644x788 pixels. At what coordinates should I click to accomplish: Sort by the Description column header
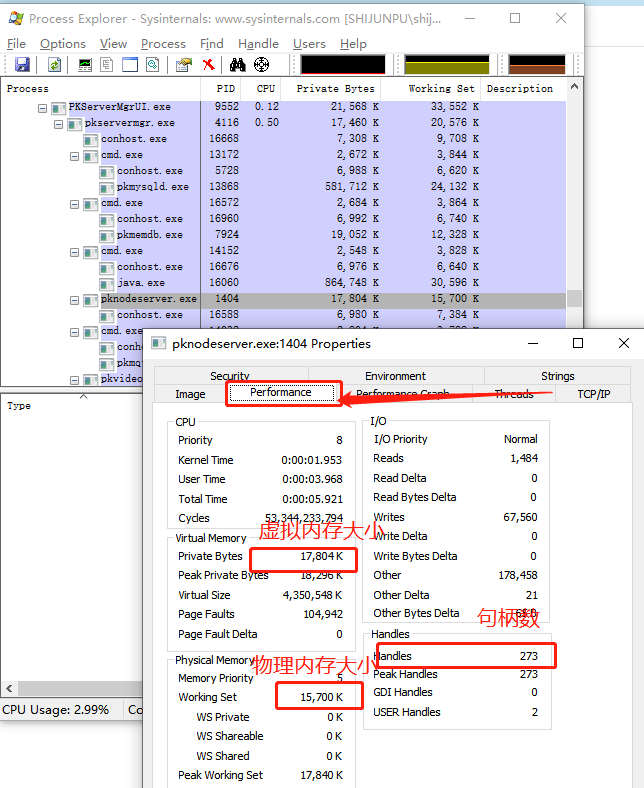pos(523,88)
